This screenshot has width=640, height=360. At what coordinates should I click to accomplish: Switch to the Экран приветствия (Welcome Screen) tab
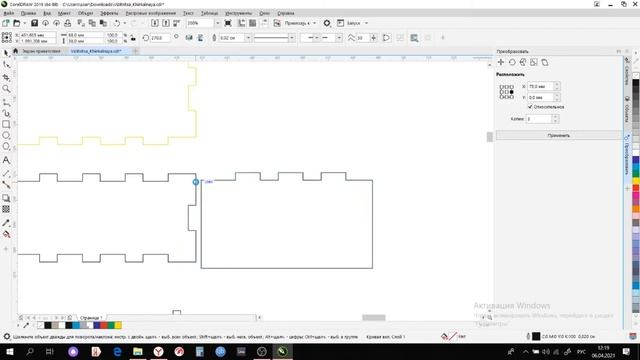(41, 51)
